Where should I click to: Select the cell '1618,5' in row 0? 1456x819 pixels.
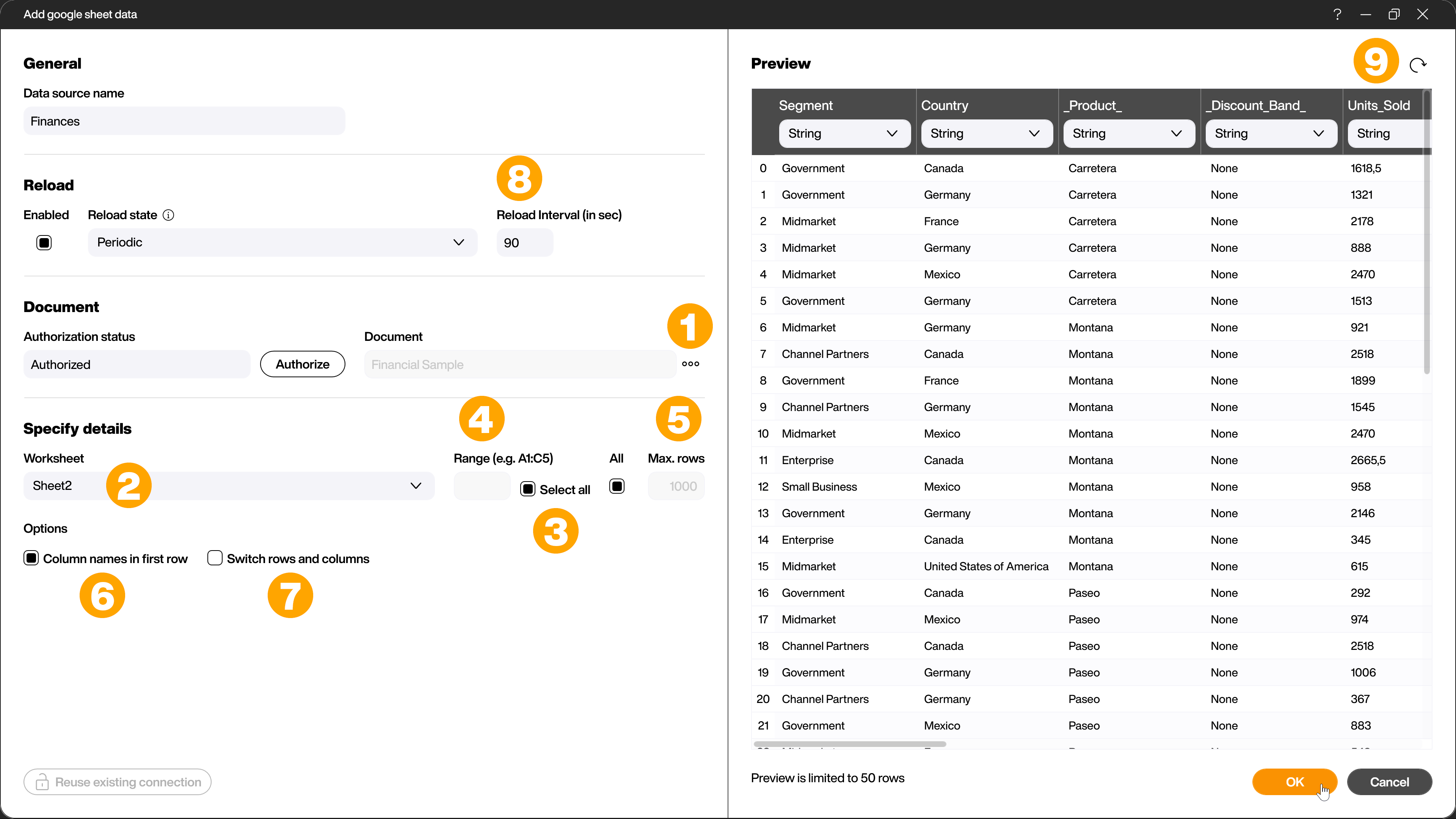1365,168
